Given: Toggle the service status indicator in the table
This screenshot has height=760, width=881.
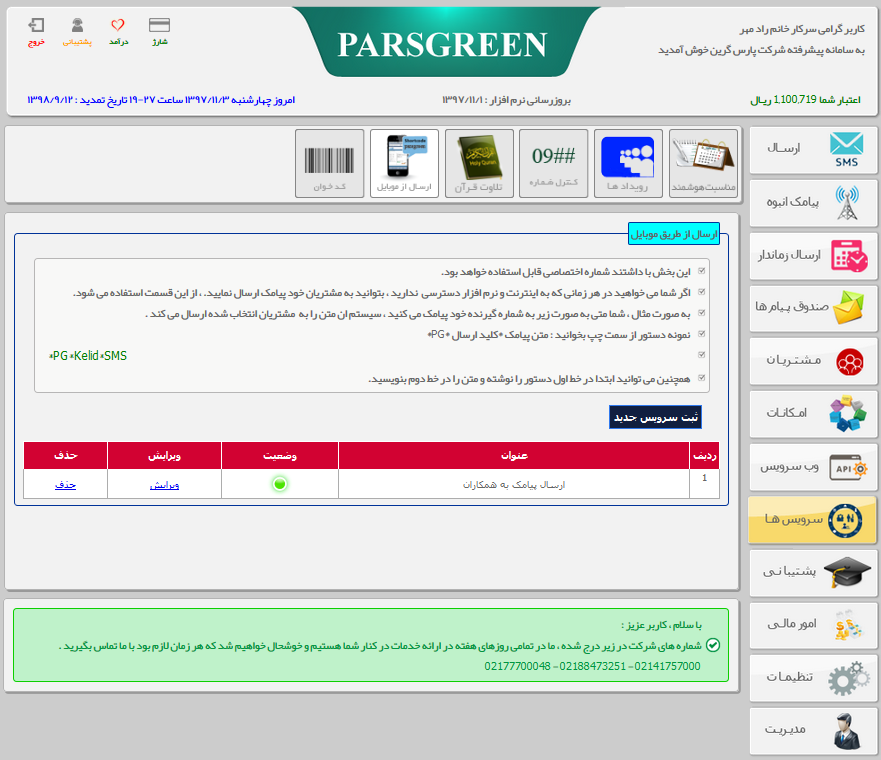Looking at the screenshot, I should pyautogui.click(x=278, y=485).
